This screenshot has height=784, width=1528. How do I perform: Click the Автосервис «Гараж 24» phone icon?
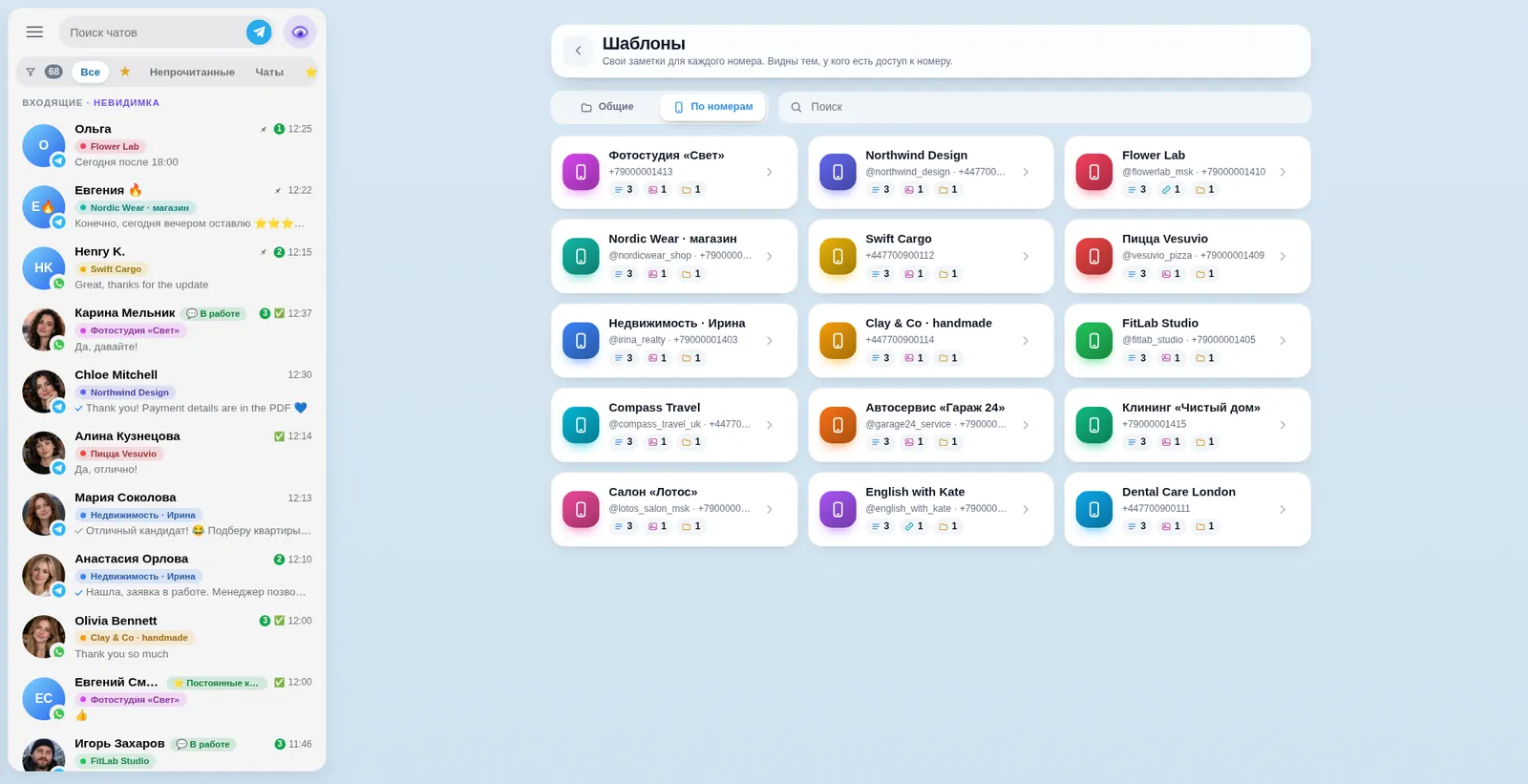pyautogui.click(x=838, y=425)
